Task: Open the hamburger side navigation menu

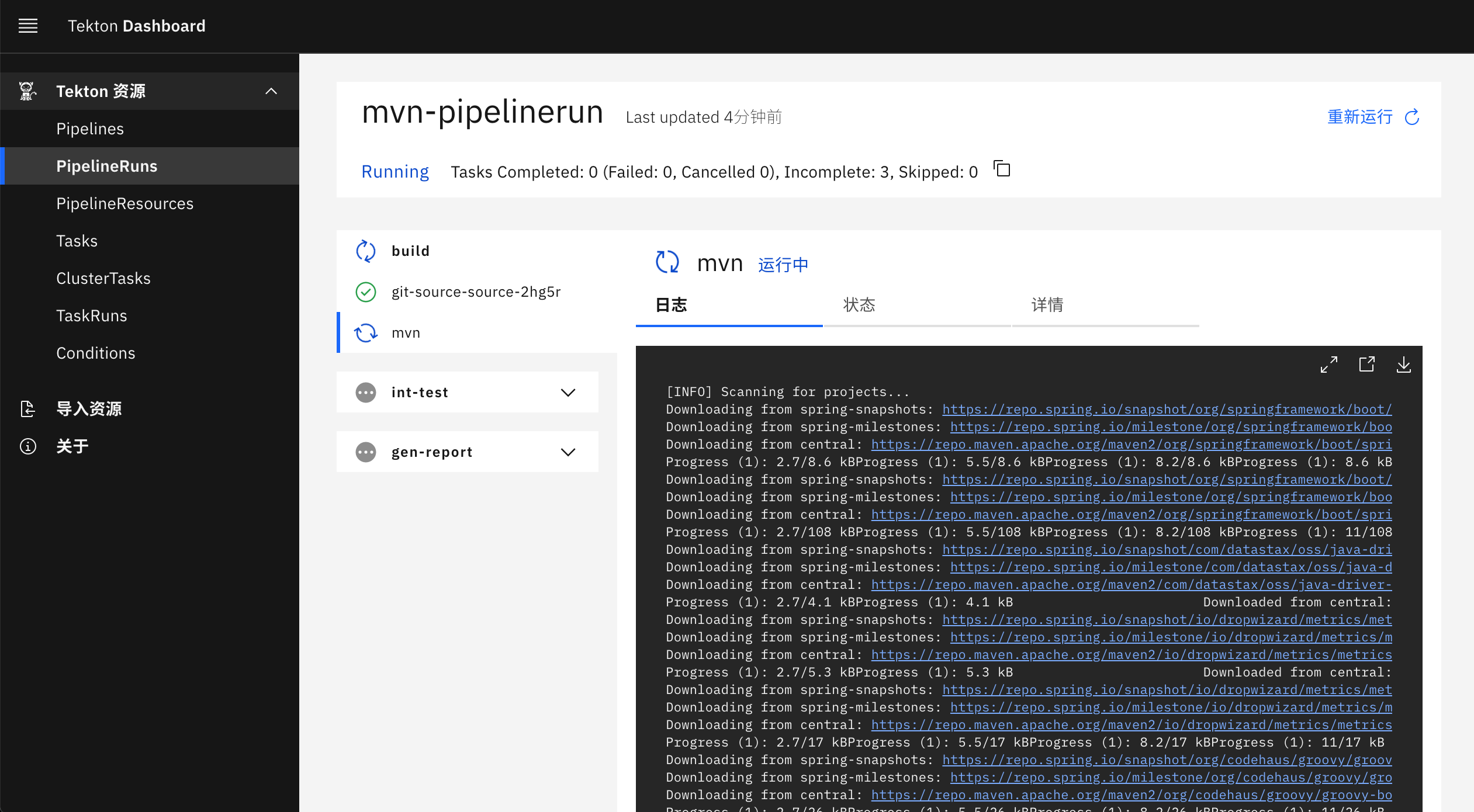Action: (28, 26)
